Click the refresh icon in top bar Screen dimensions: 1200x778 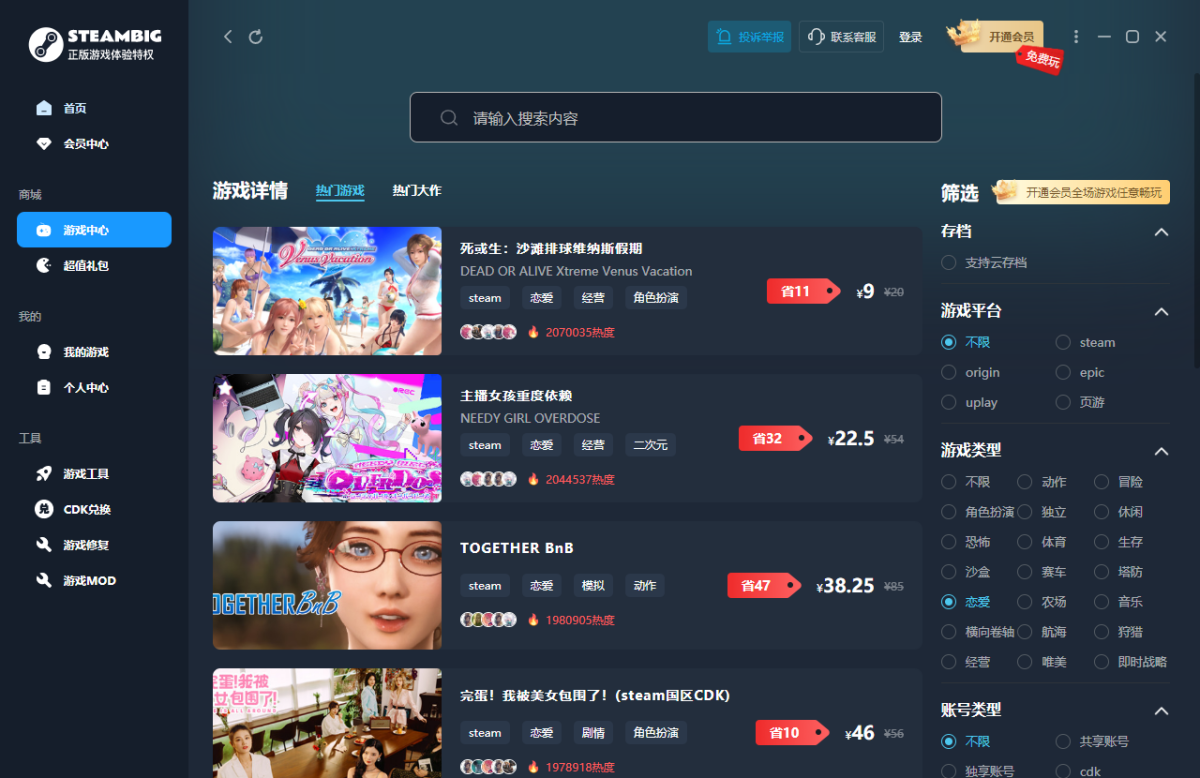point(256,37)
